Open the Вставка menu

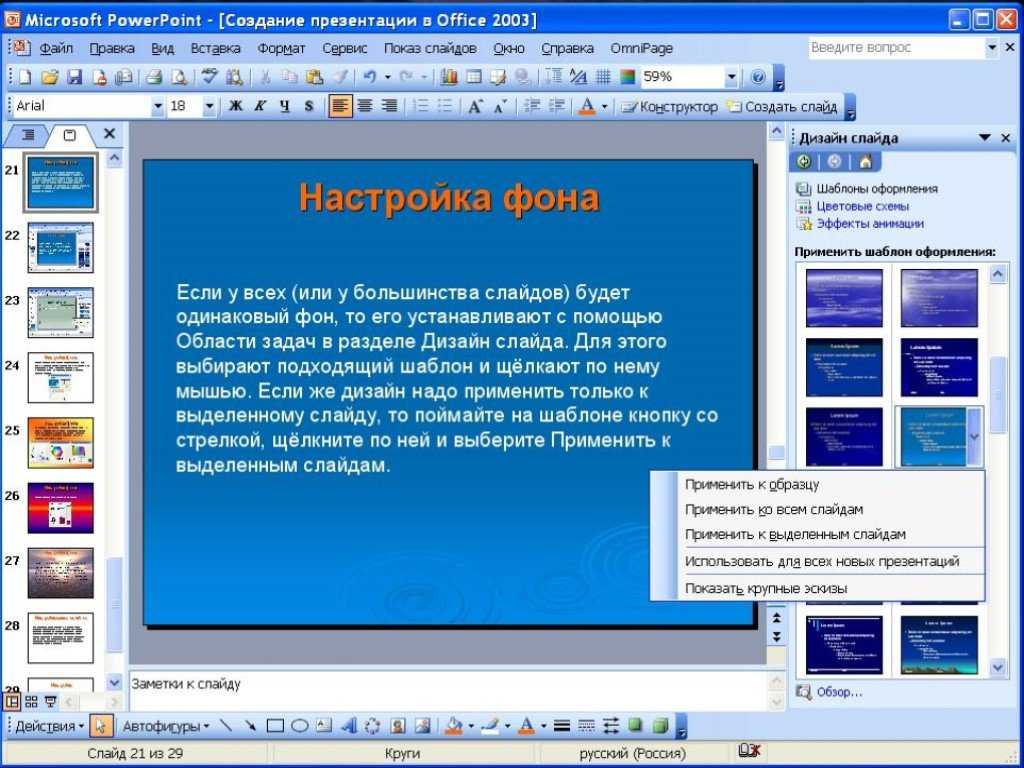click(x=216, y=48)
